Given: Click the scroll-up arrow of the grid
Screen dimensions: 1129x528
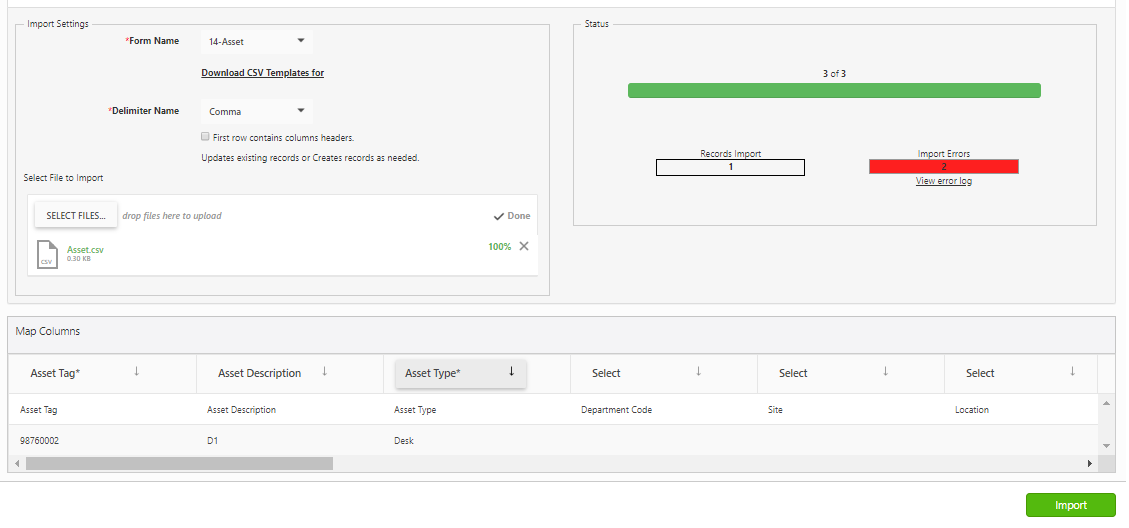Looking at the screenshot, I should pyautogui.click(x=1107, y=402).
